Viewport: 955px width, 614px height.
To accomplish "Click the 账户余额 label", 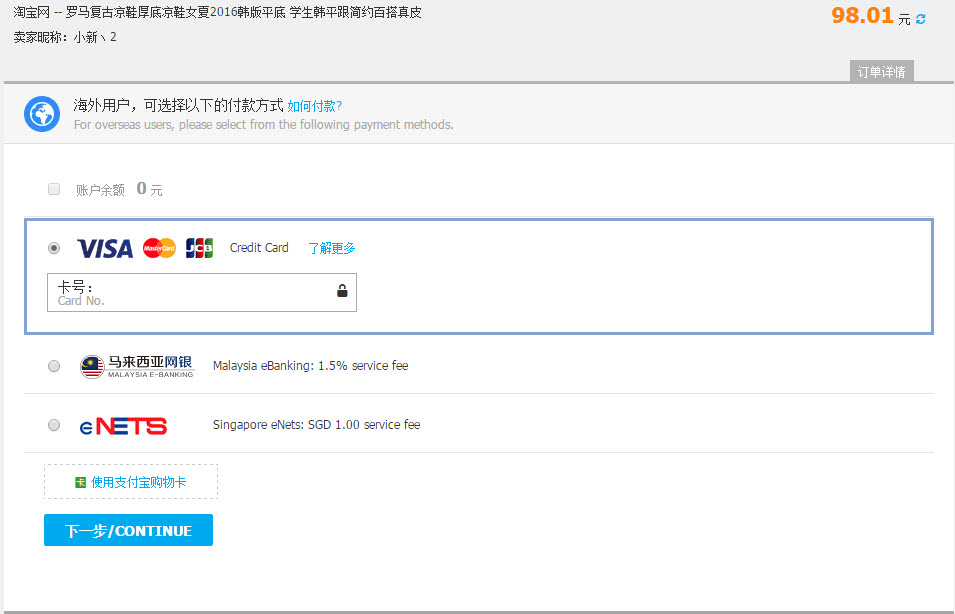I will point(100,190).
